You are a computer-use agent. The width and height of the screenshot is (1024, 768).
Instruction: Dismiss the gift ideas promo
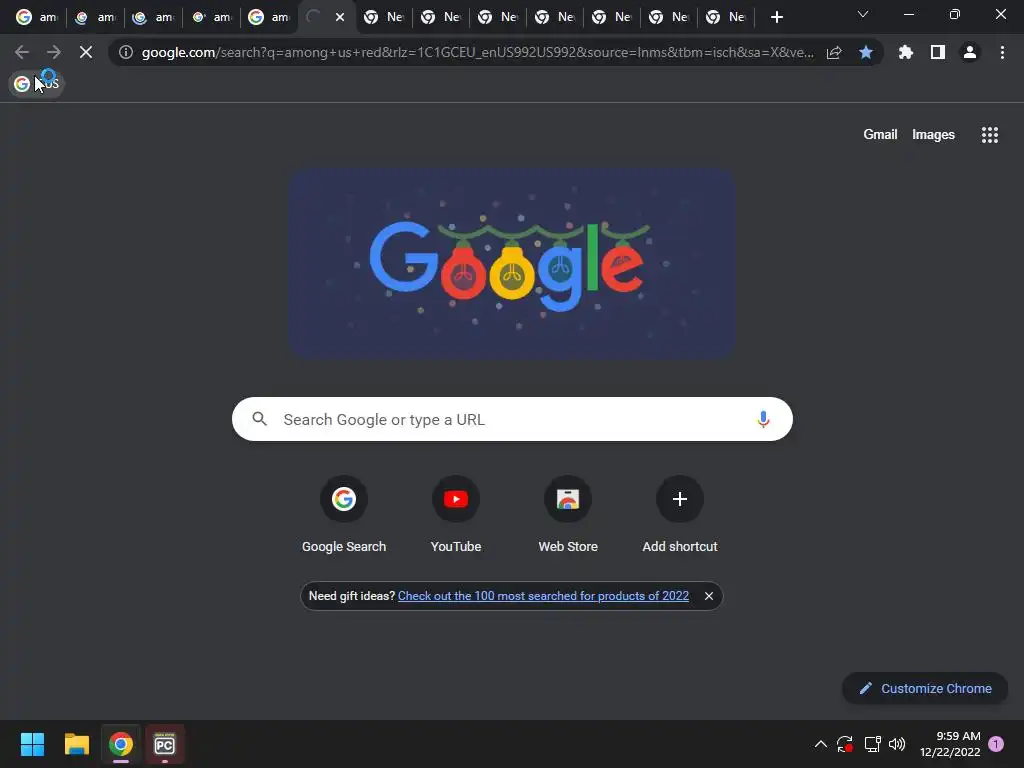(x=709, y=596)
